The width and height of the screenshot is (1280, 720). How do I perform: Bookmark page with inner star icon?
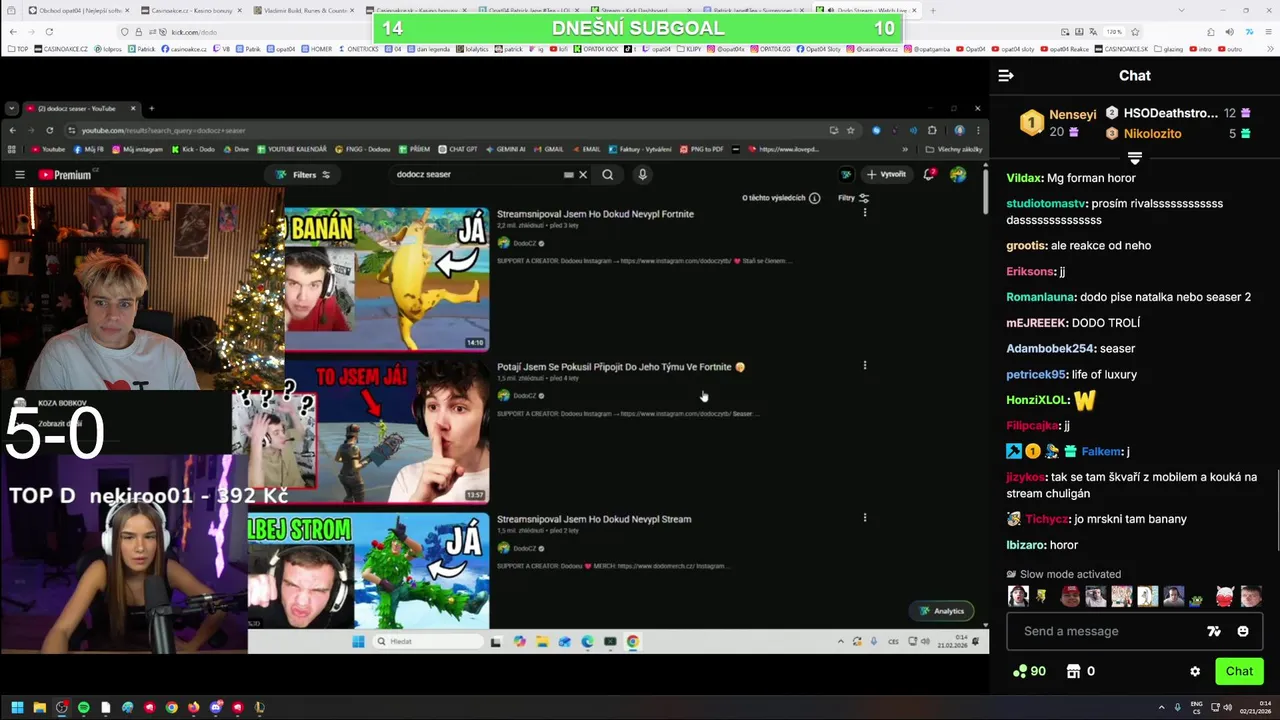(851, 130)
